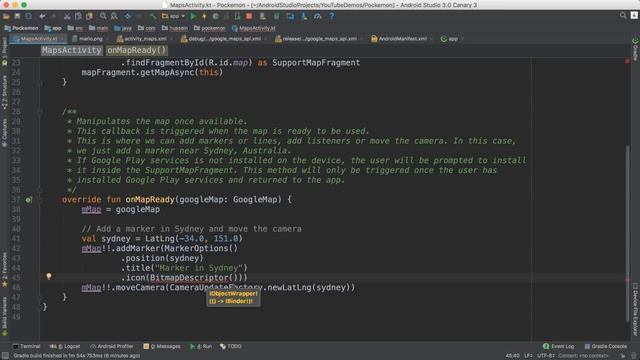Open the Captures side tool window
The width and height of the screenshot is (640, 360).
4,133
